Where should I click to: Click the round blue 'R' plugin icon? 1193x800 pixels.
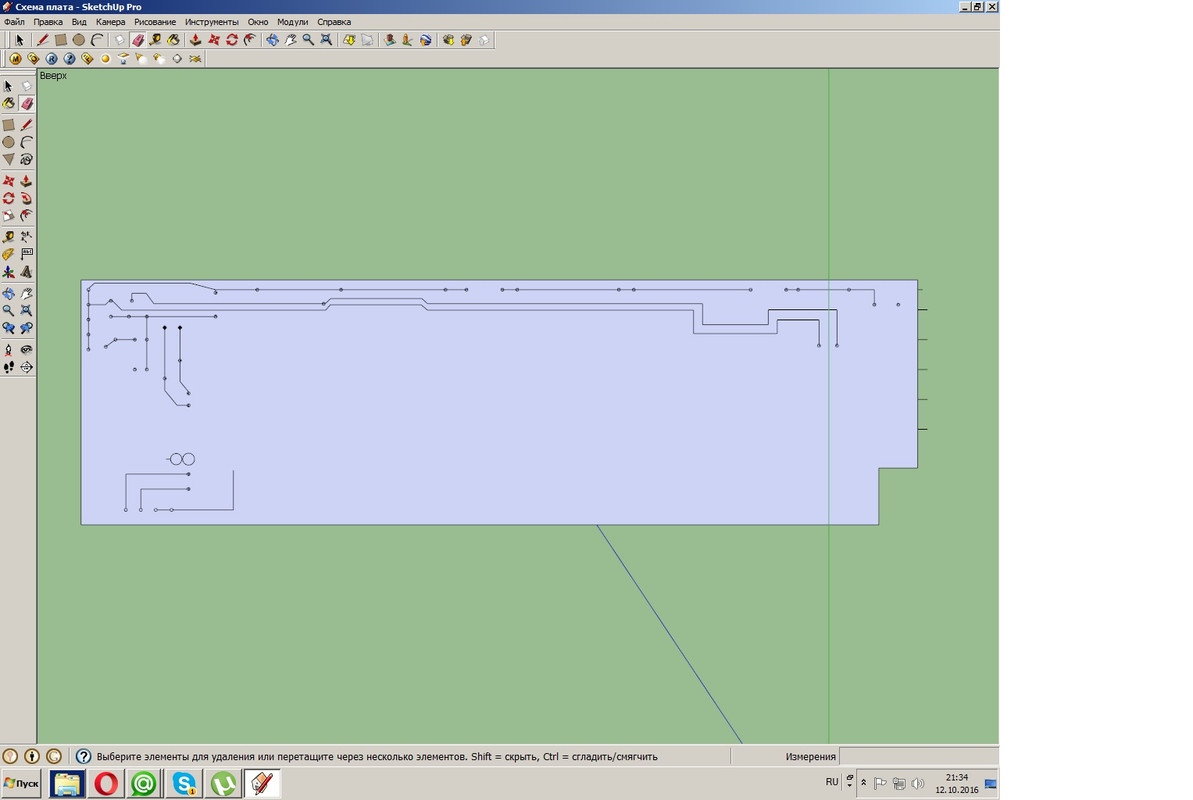tap(51, 59)
